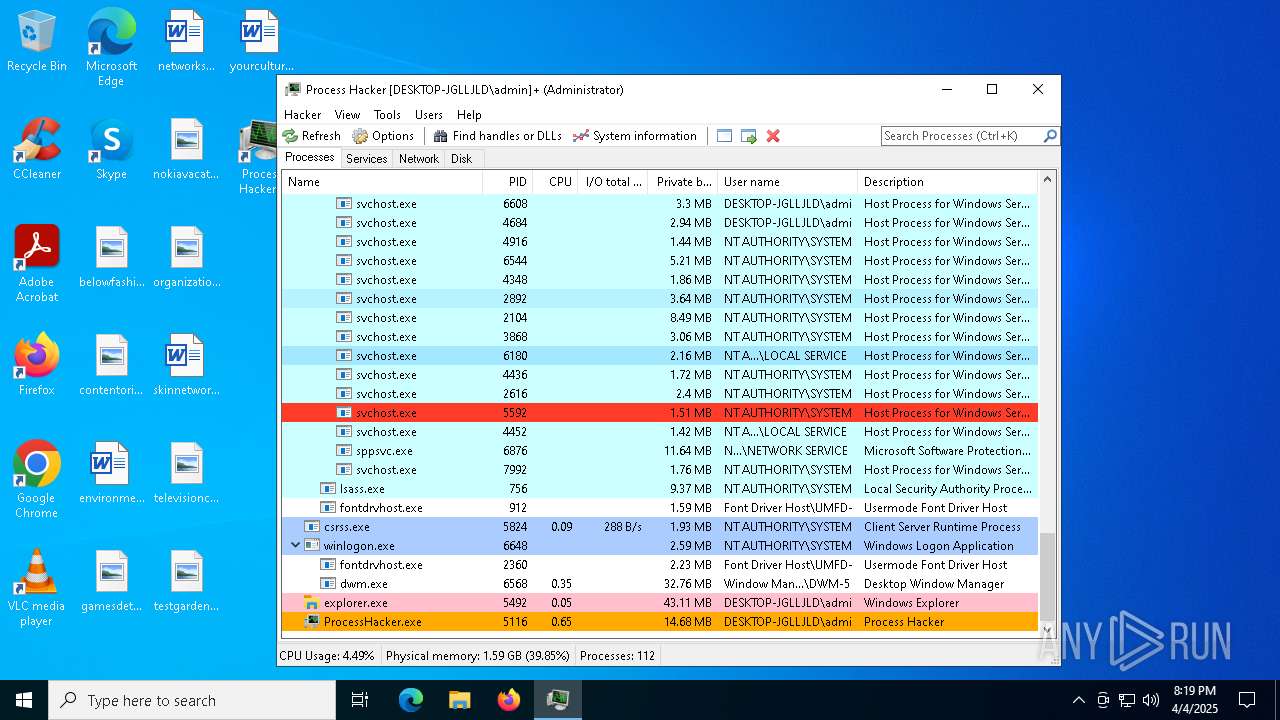
Task: Select the dwm.exe process
Action: (660, 584)
